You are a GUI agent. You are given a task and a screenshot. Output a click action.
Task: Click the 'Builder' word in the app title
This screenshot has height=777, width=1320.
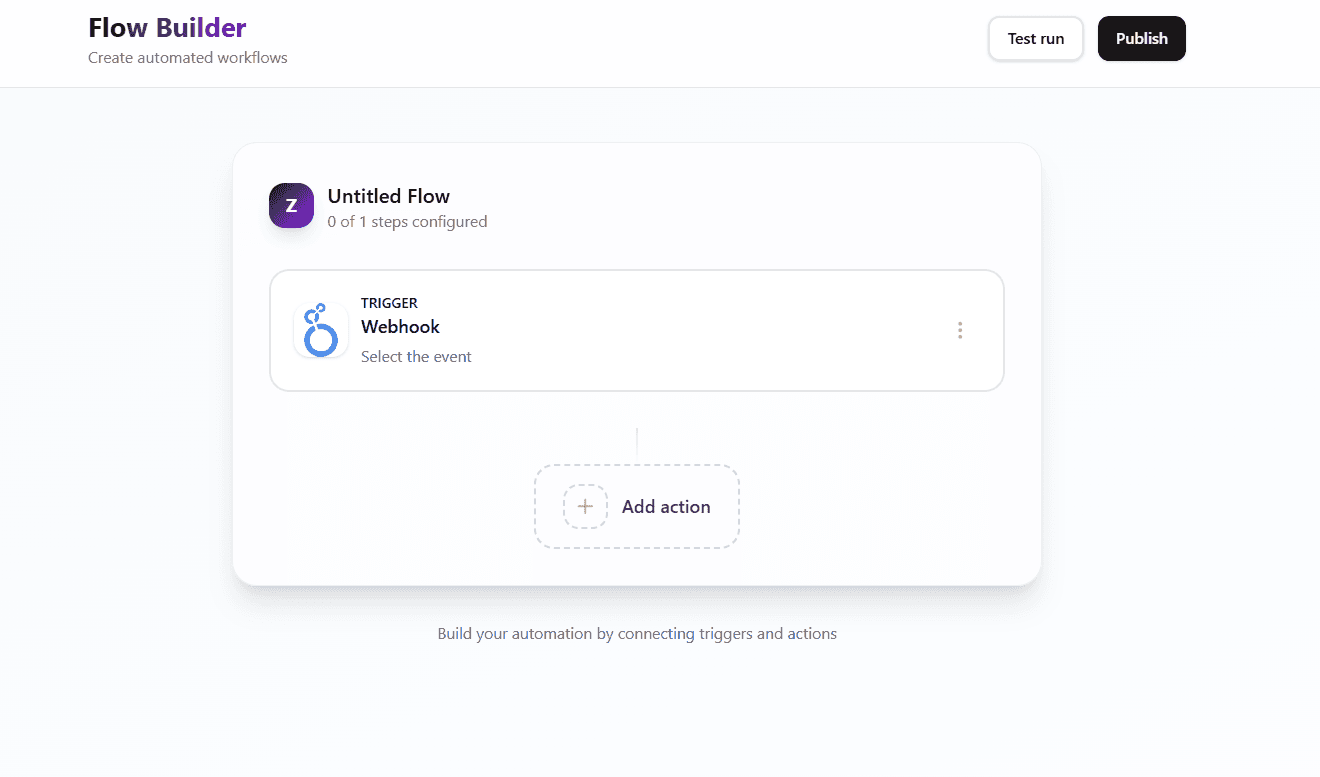click(x=201, y=28)
